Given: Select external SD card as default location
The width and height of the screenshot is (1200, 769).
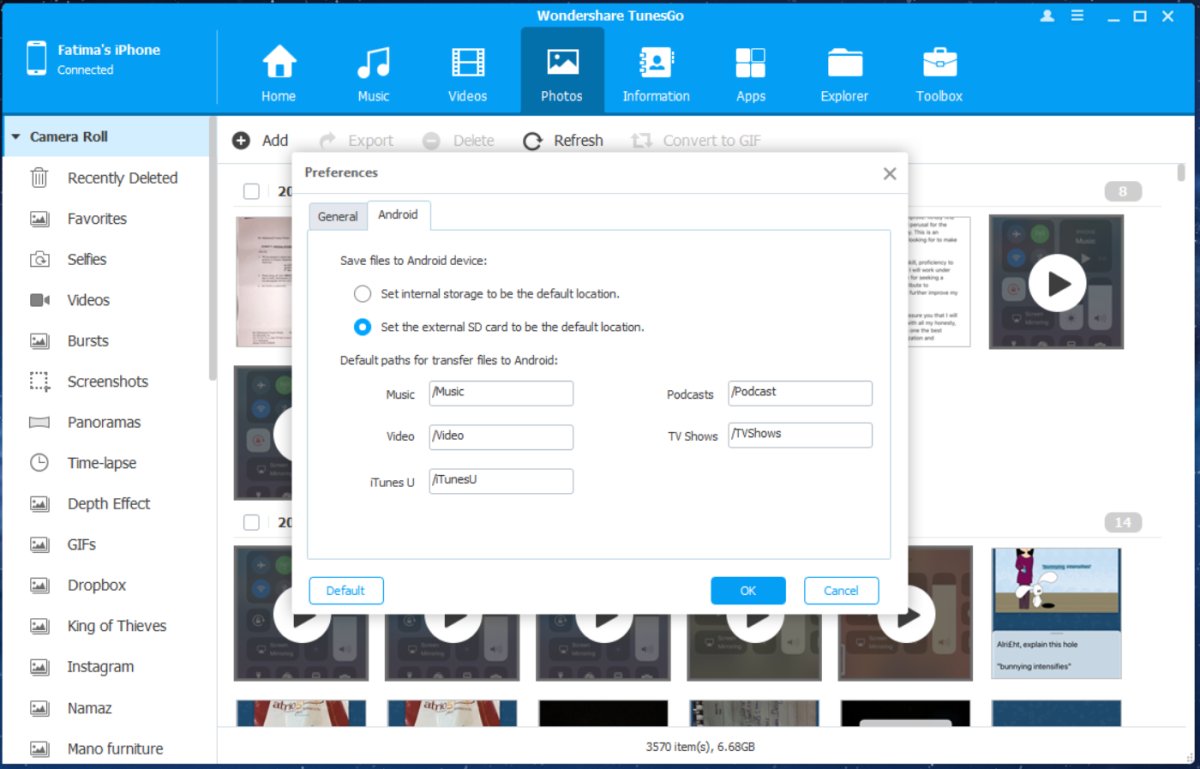Looking at the screenshot, I should point(362,327).
